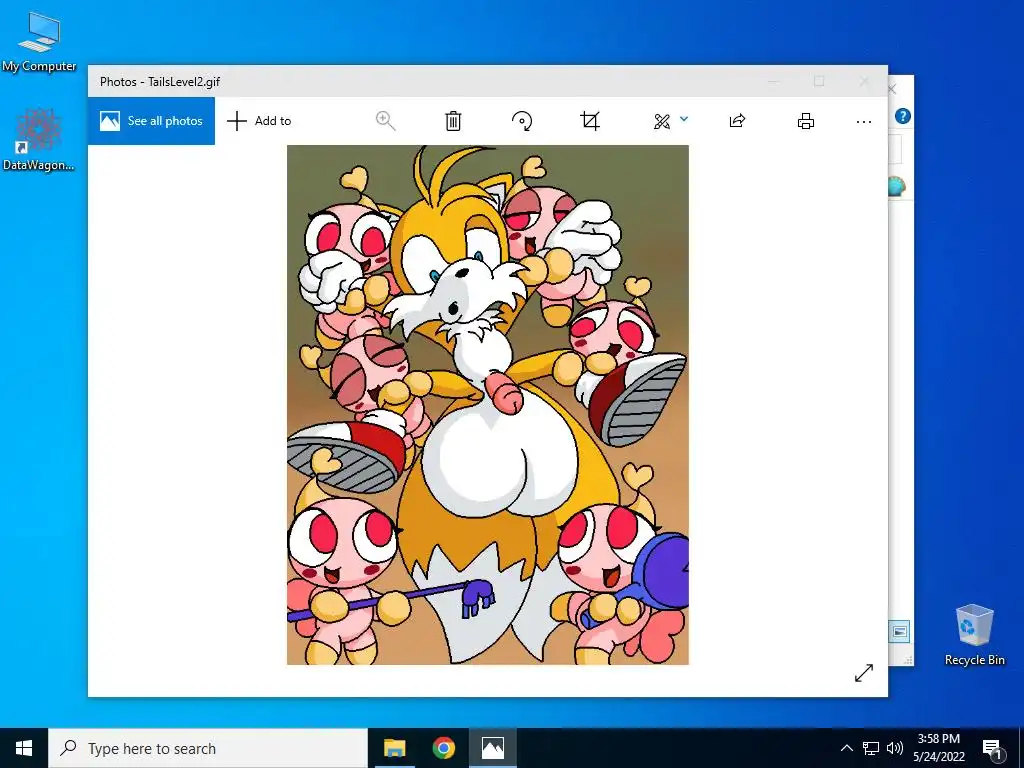Enter full screen with diagonal arrows icon

[x=864, y=673]
